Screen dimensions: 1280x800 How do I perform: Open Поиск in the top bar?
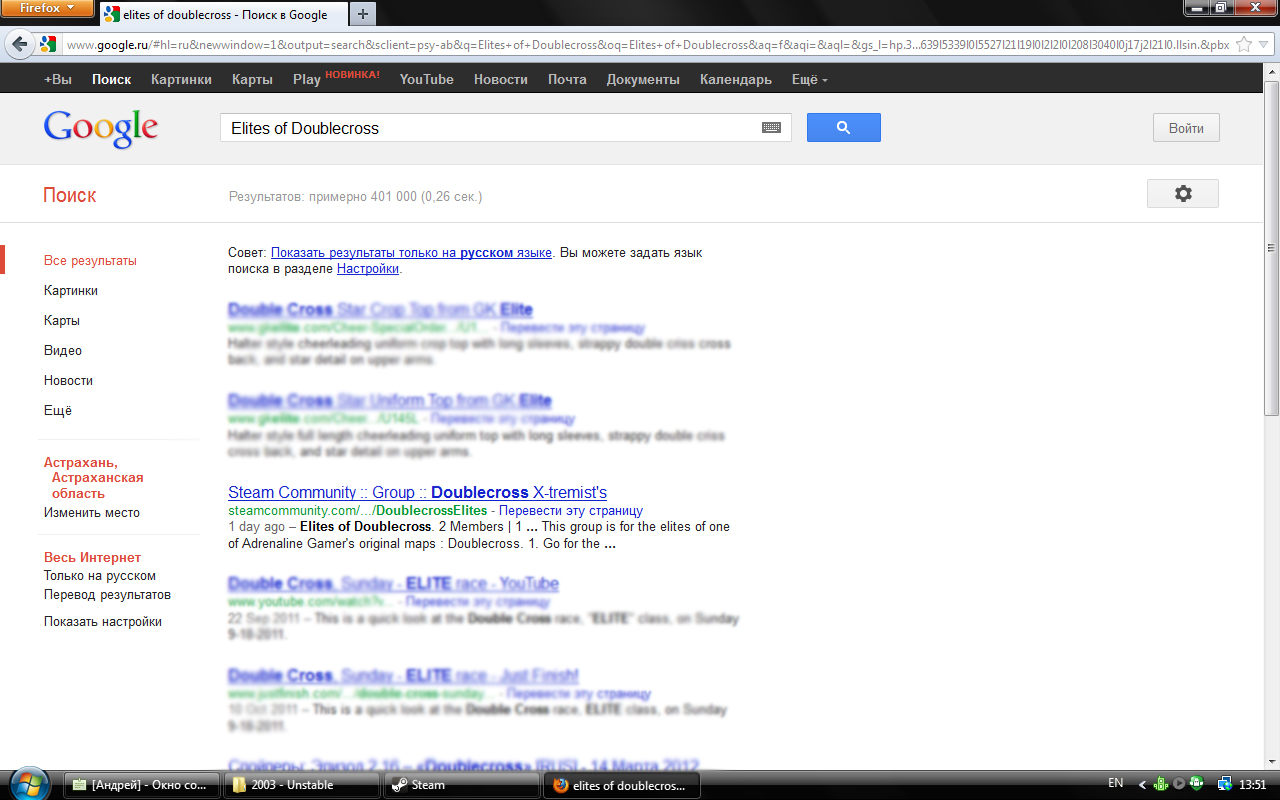click(x=111, y=79)
